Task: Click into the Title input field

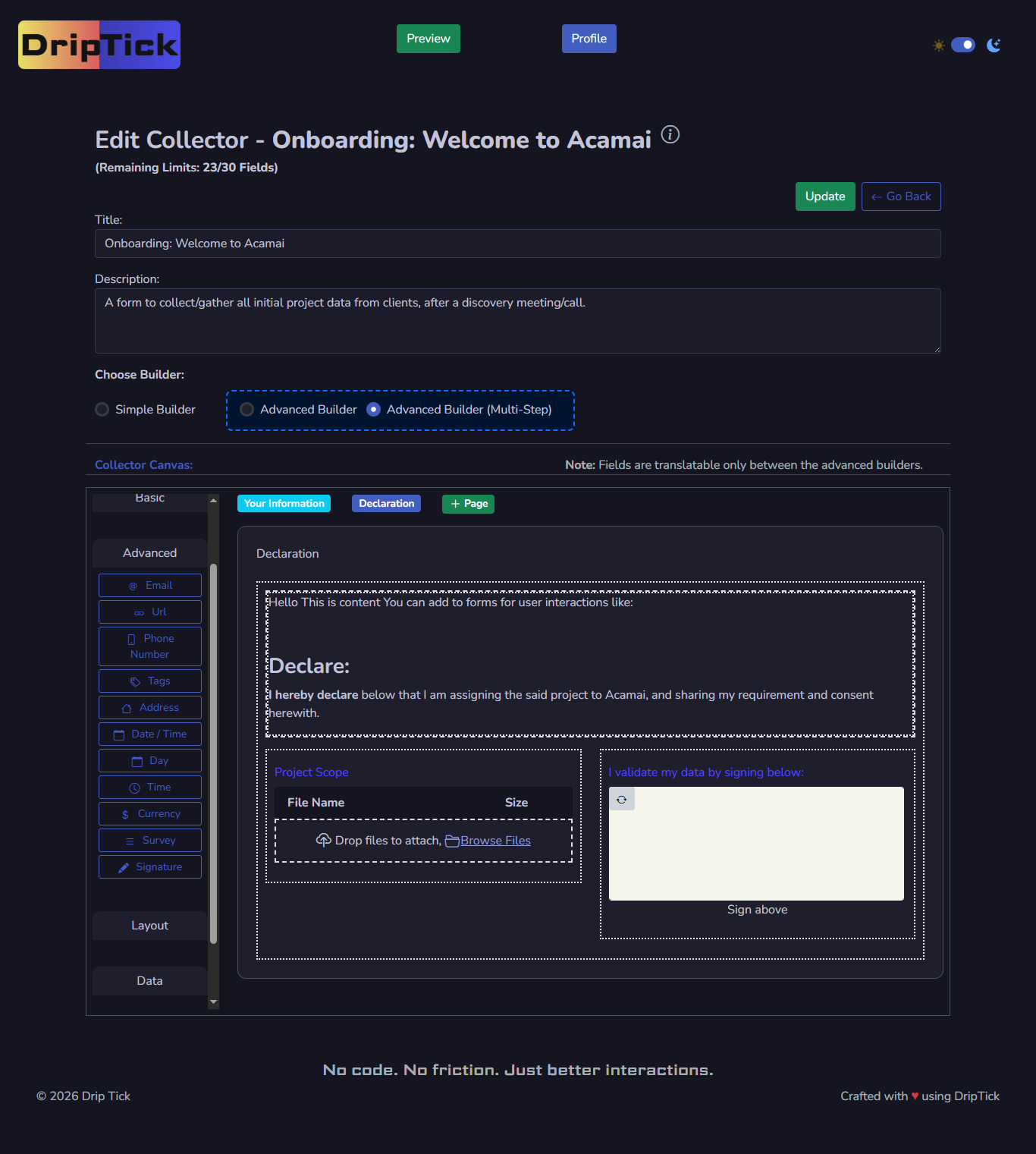Action: coord(518,244)
